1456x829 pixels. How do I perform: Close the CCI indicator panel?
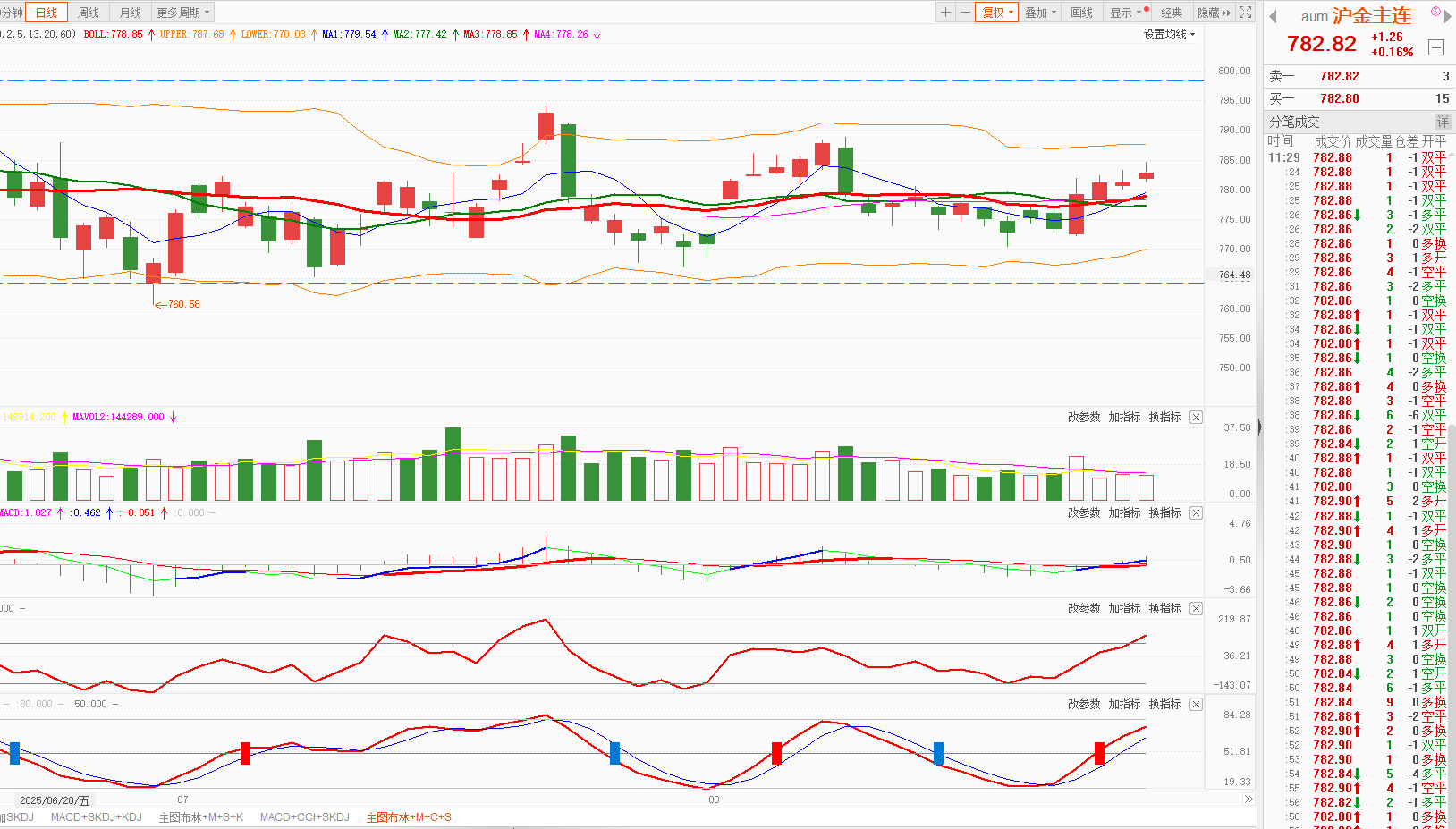tap(1197, 608)
